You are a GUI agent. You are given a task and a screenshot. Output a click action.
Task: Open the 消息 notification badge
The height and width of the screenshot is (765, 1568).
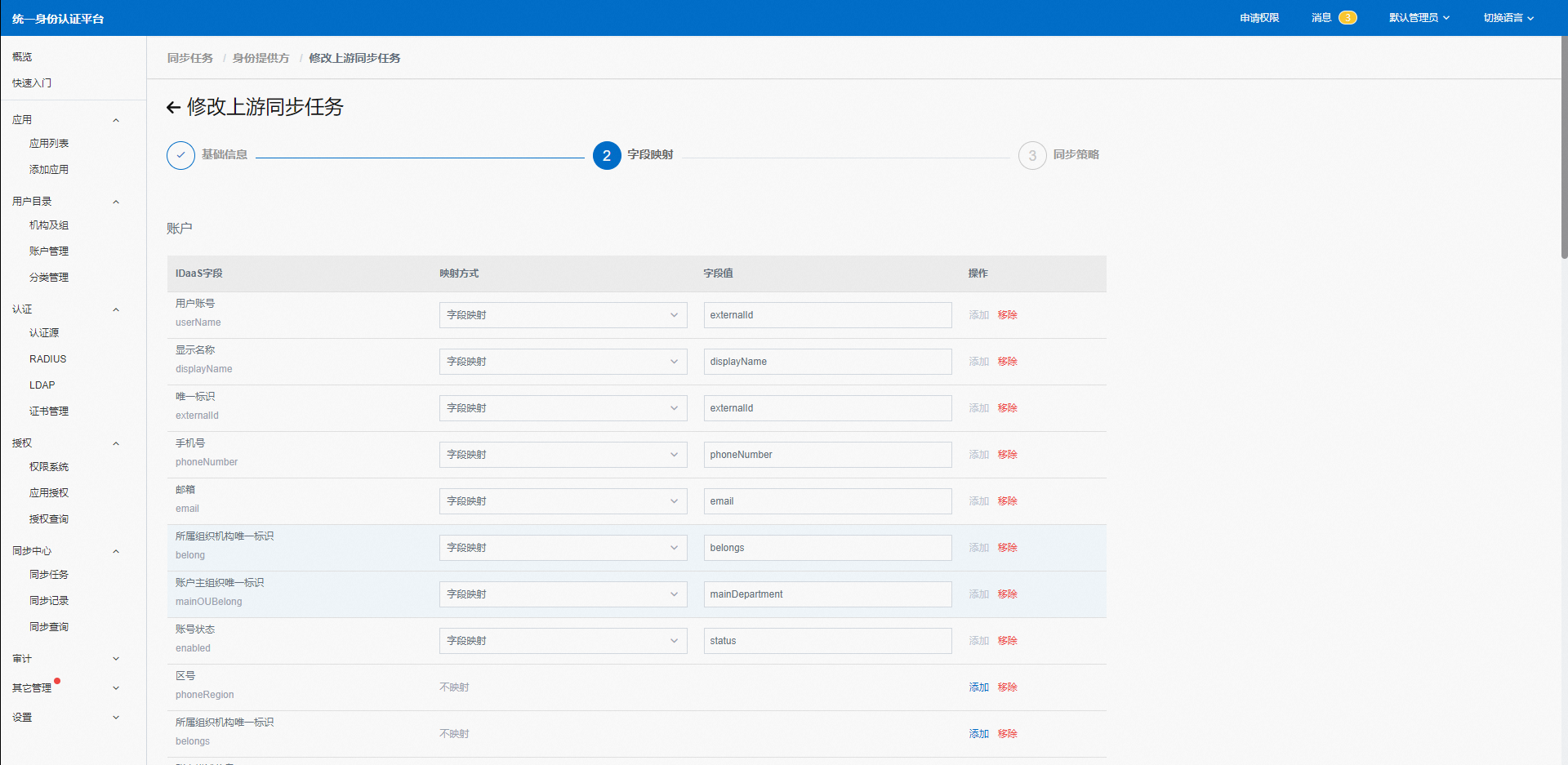point(1347,18)
